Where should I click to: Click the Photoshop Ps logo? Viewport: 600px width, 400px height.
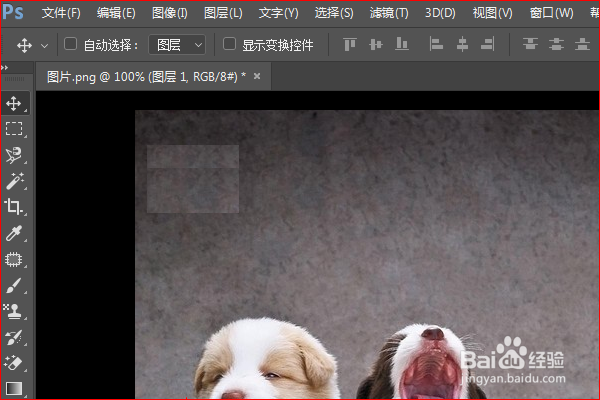[13, 12]
